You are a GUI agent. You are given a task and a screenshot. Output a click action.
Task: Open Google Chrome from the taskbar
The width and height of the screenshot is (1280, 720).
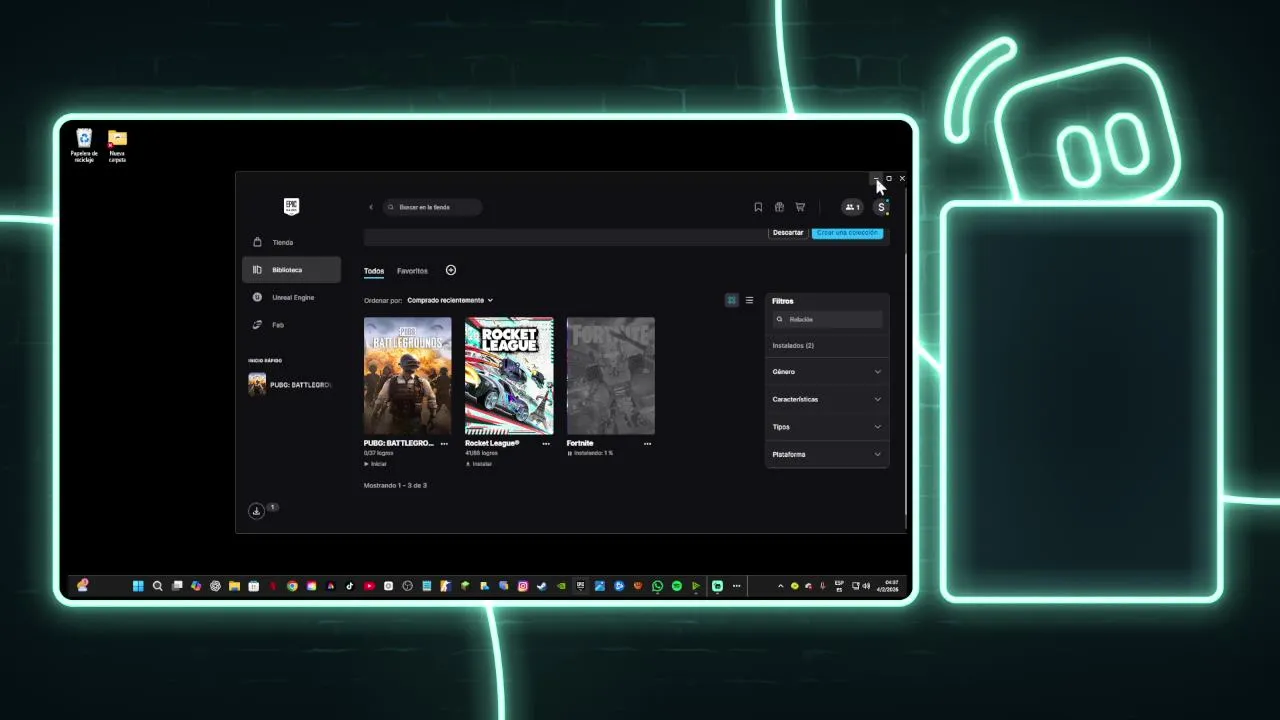(292, 586)
